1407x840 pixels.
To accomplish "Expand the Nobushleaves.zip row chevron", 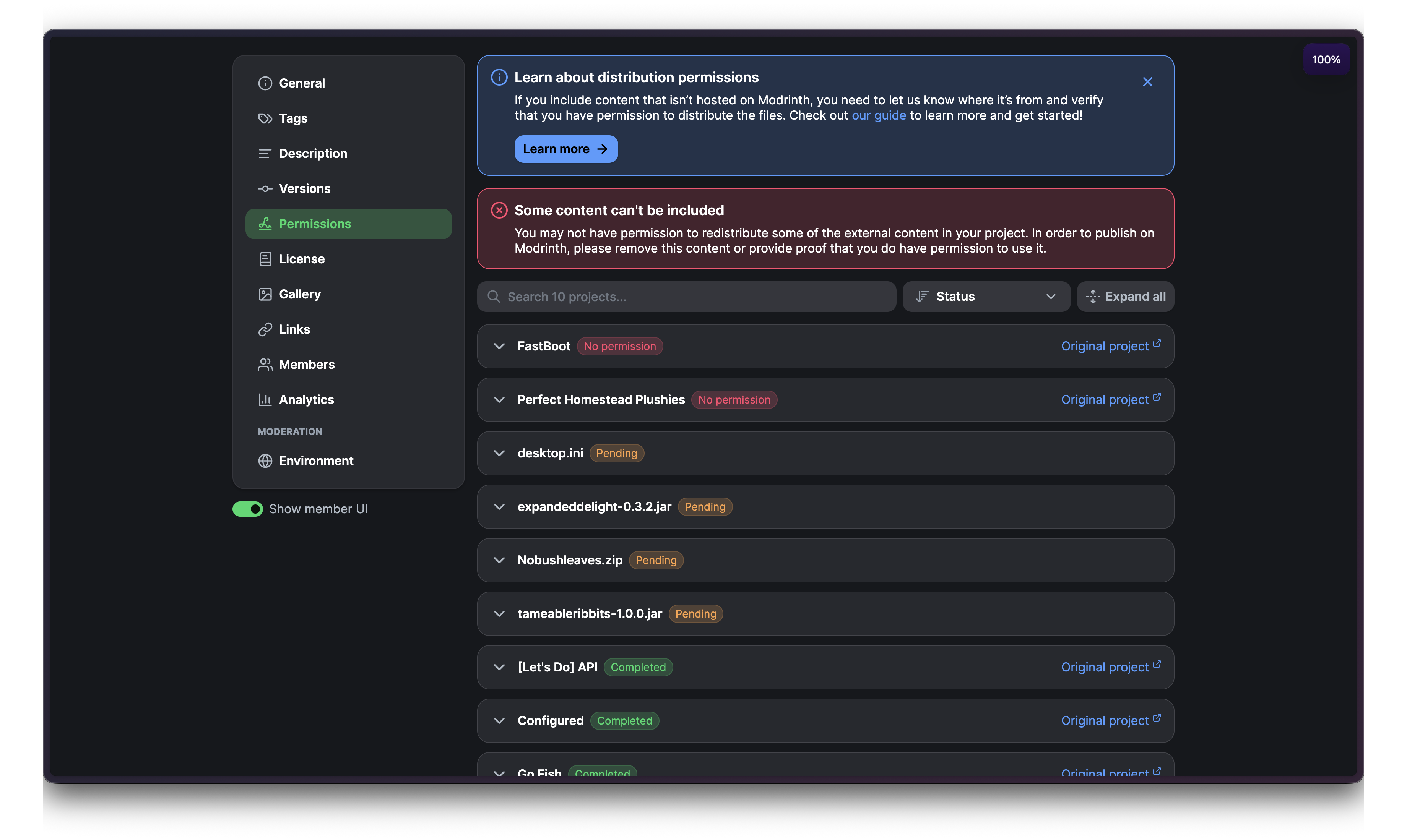I will [499, 560].
